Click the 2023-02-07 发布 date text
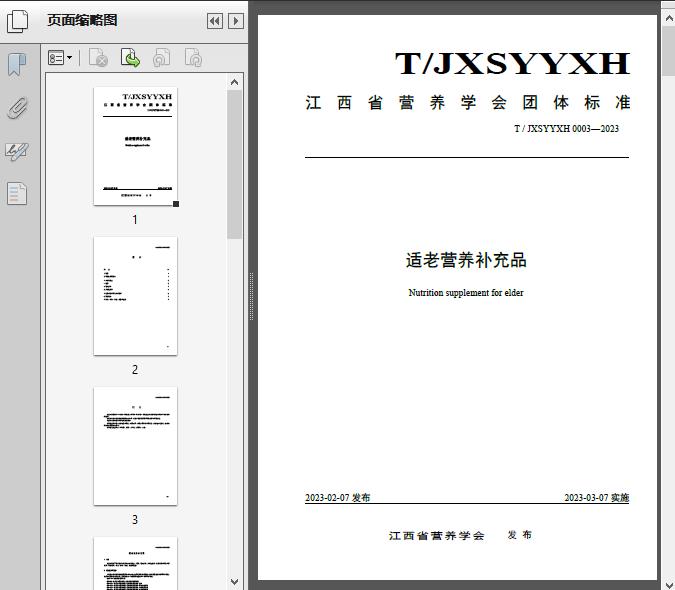This screenshot has height=590, width=675. click(338, 497)
